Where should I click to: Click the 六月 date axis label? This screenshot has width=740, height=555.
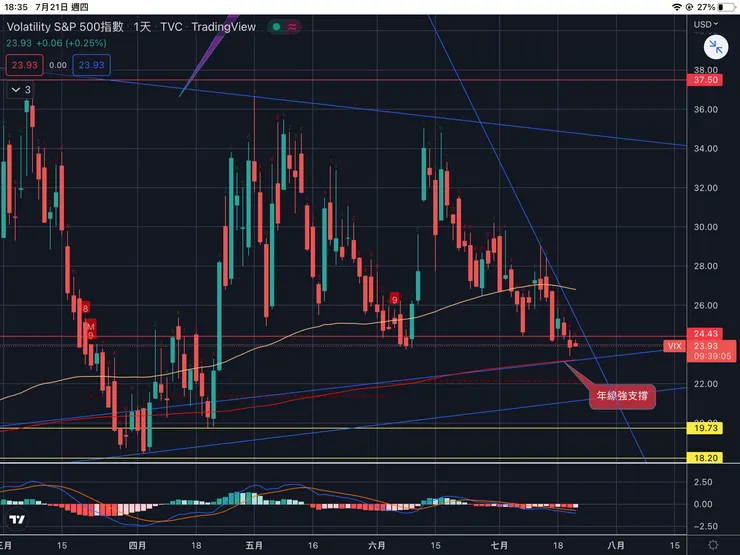tap(377, 546)
